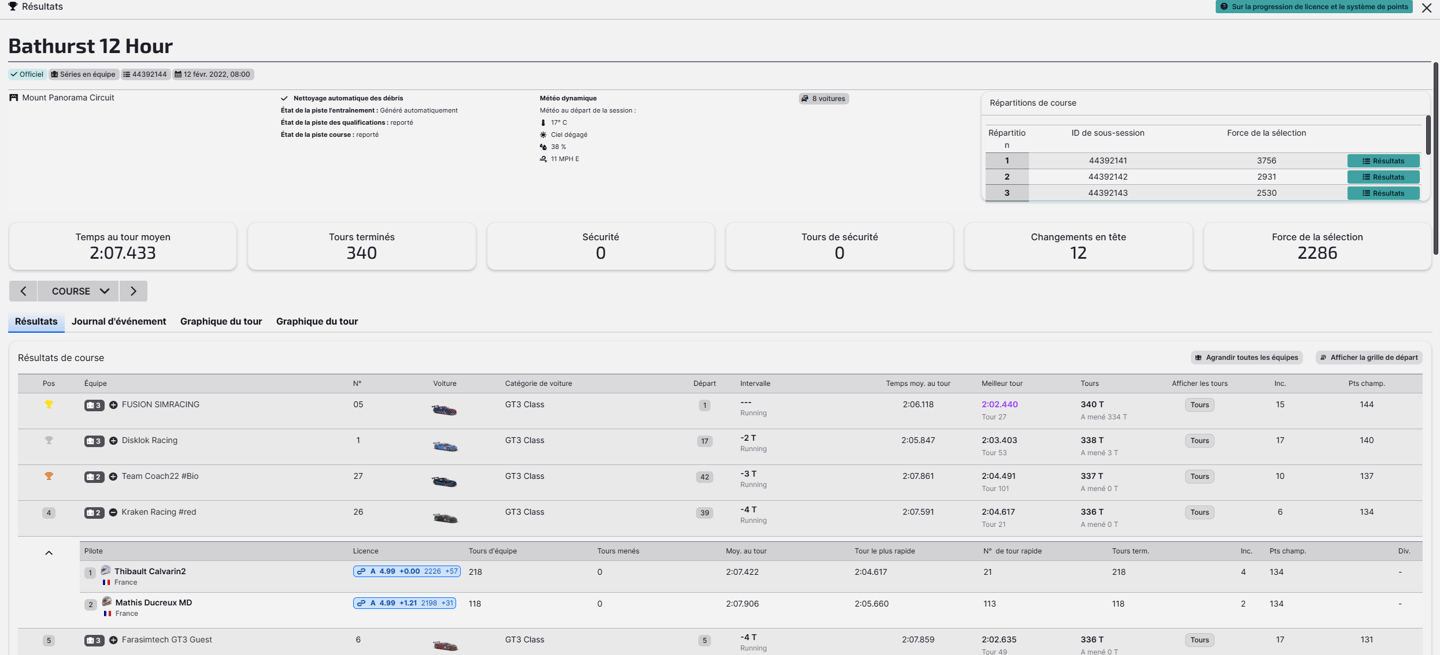Open Résultats for split 1

click(x=1383, y=161)
